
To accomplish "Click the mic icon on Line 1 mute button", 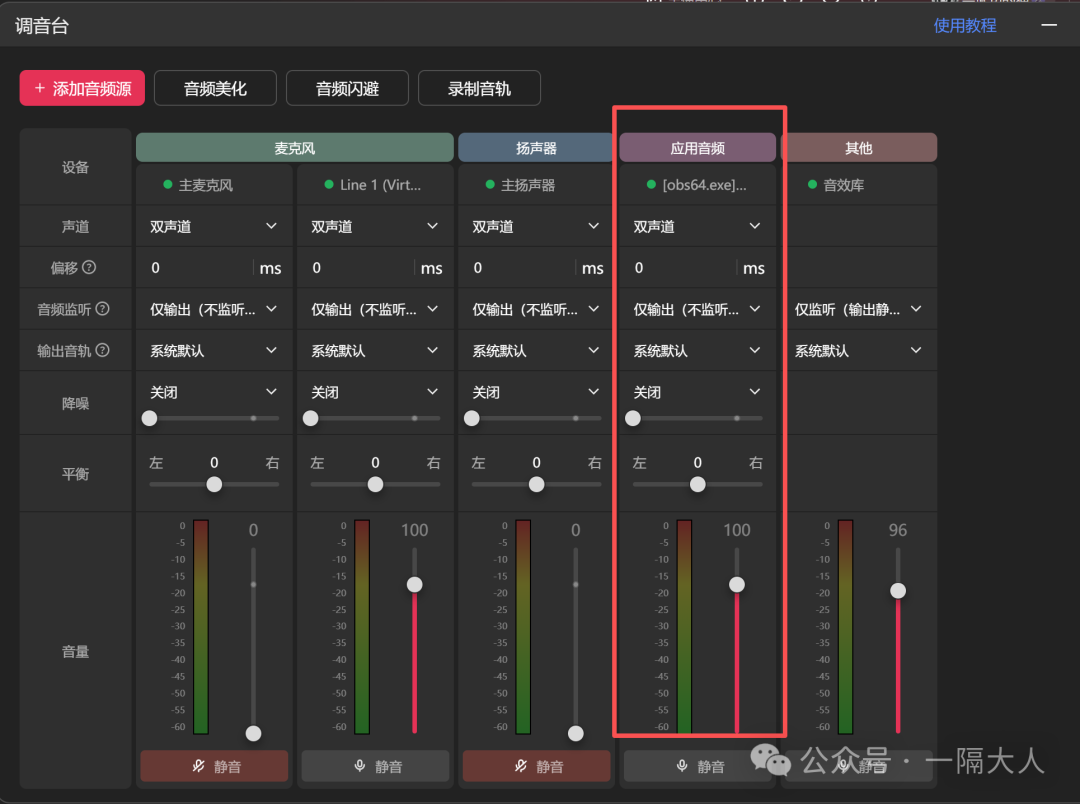I will [357, 766].
